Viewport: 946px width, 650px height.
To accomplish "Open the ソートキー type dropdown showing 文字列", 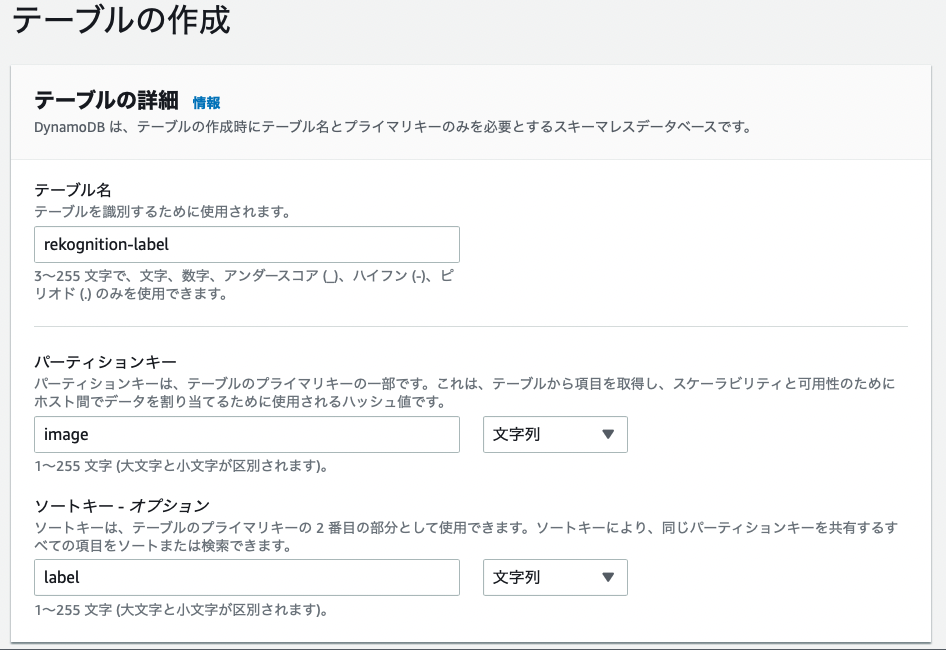I will pyautogui.click(x=555, y=578).
